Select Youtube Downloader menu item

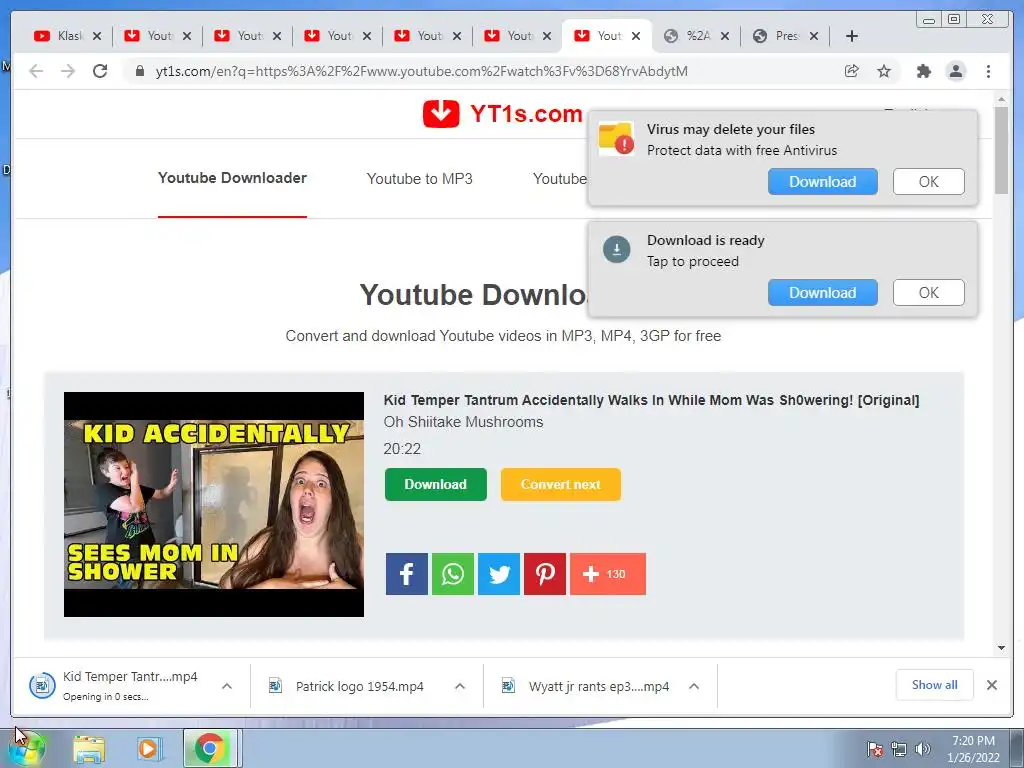click(232, 178)
